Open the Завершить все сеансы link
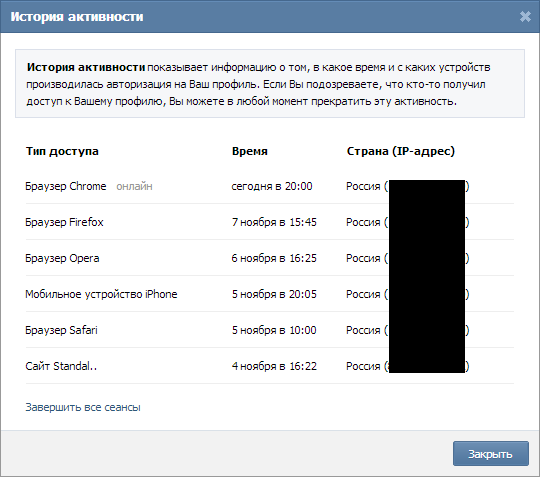This screenshot has width=540, height=477. tap(83, 407)
